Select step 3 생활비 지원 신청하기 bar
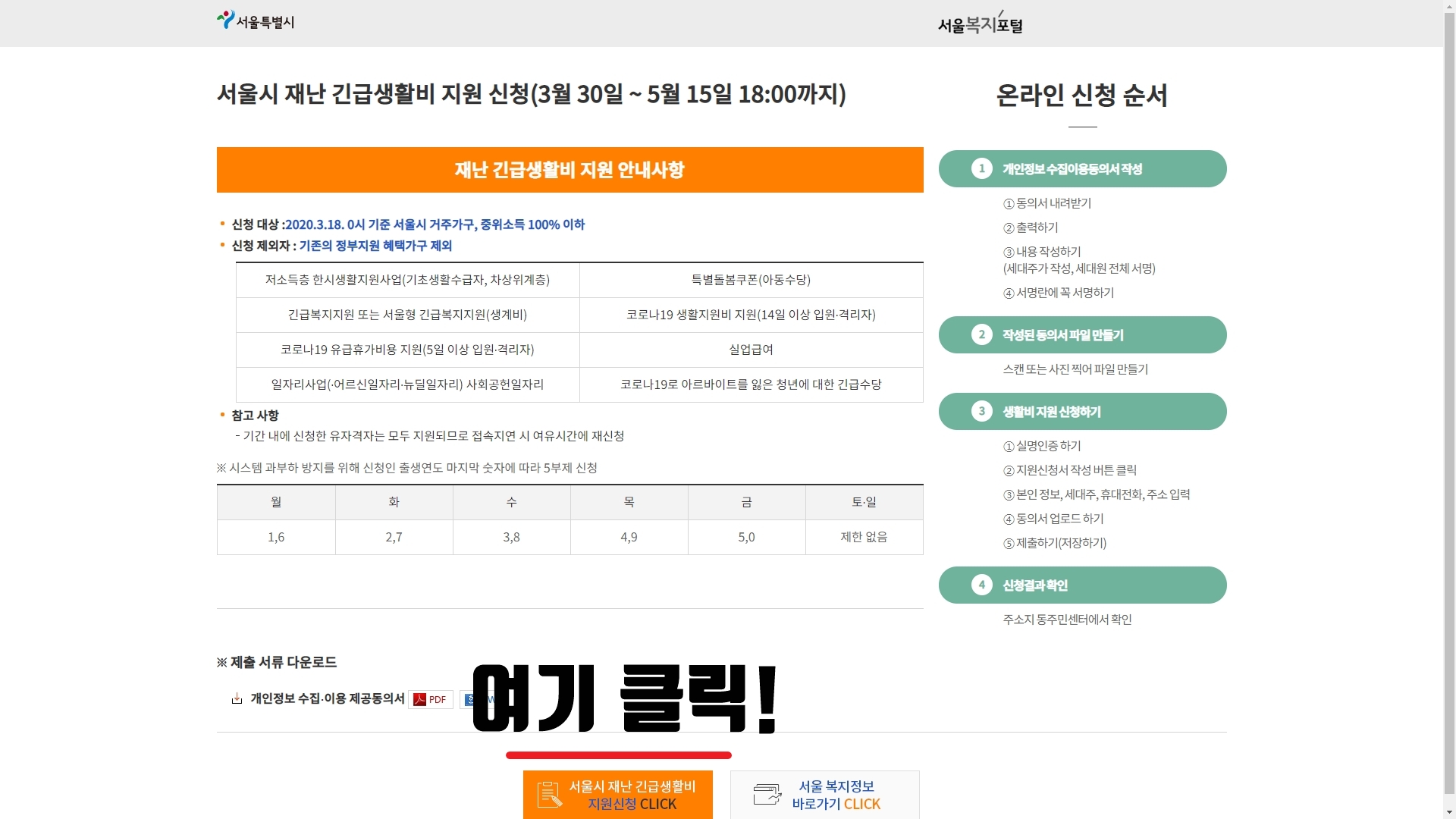The width and height of the screenshot is (1456, 819). 1082,411
